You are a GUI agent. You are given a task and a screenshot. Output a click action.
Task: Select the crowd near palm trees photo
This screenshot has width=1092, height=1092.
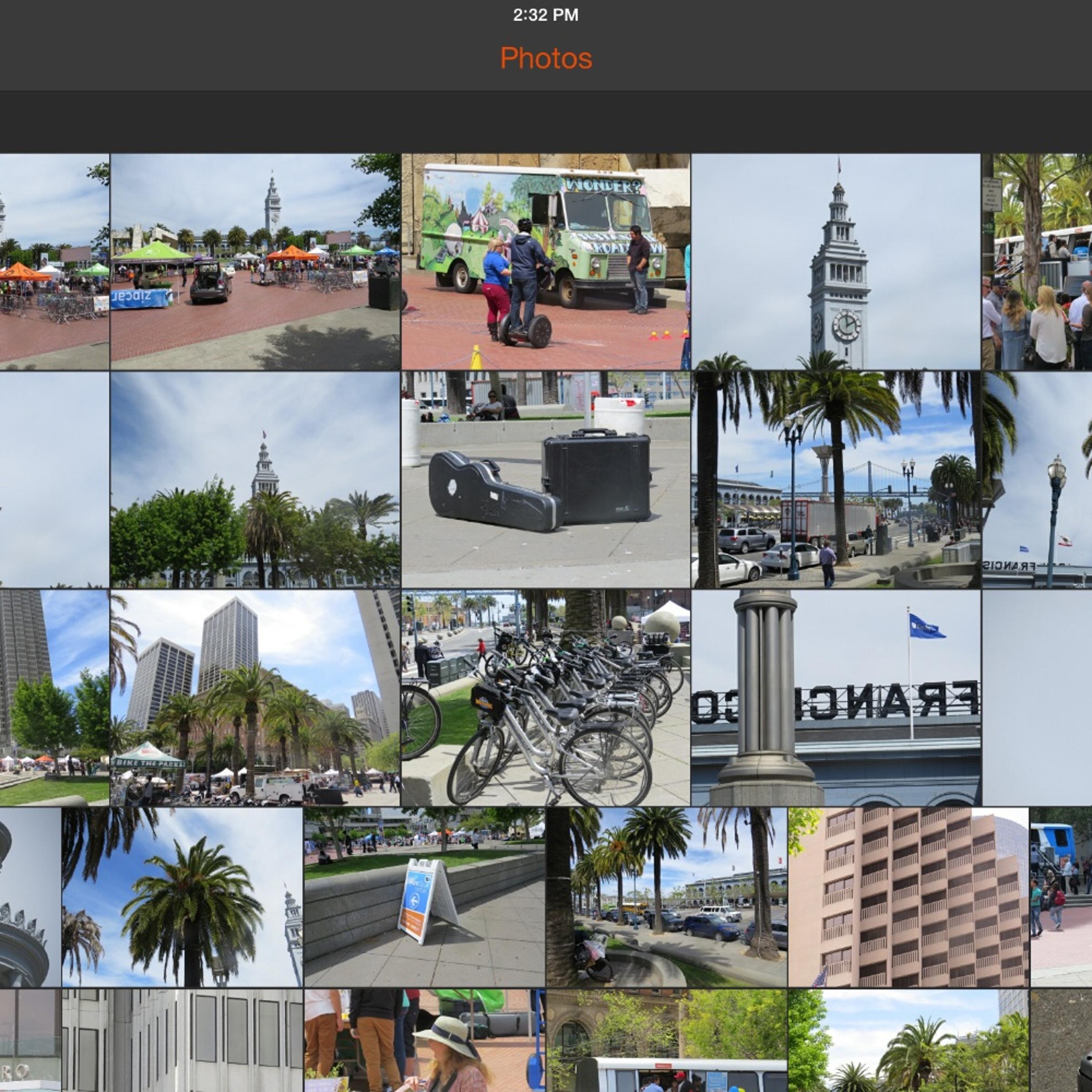click(1037, 262)
